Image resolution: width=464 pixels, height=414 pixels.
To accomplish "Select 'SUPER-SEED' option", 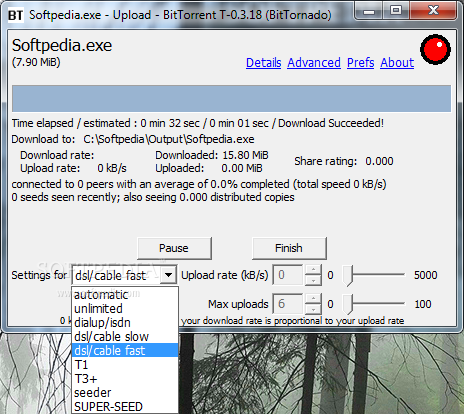I will 125,407.
